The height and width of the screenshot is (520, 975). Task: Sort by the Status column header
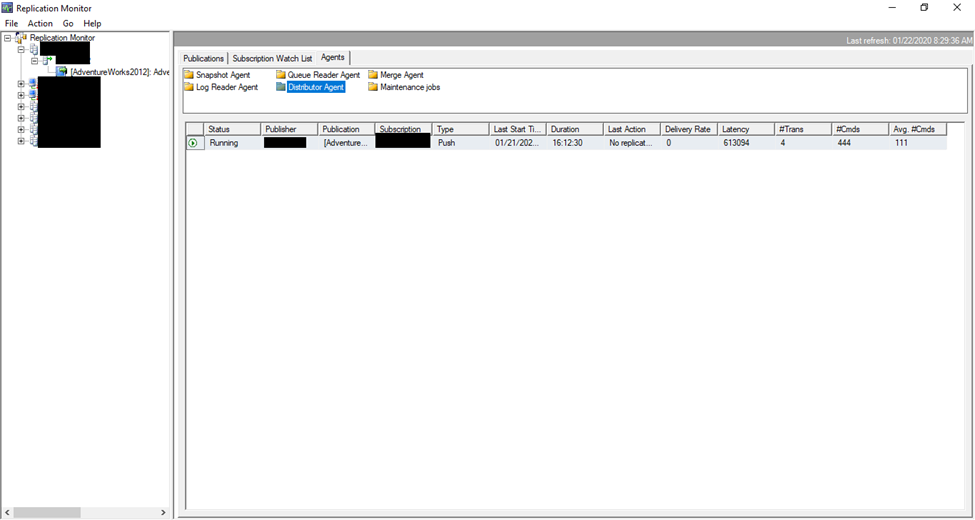coord(232,129)
